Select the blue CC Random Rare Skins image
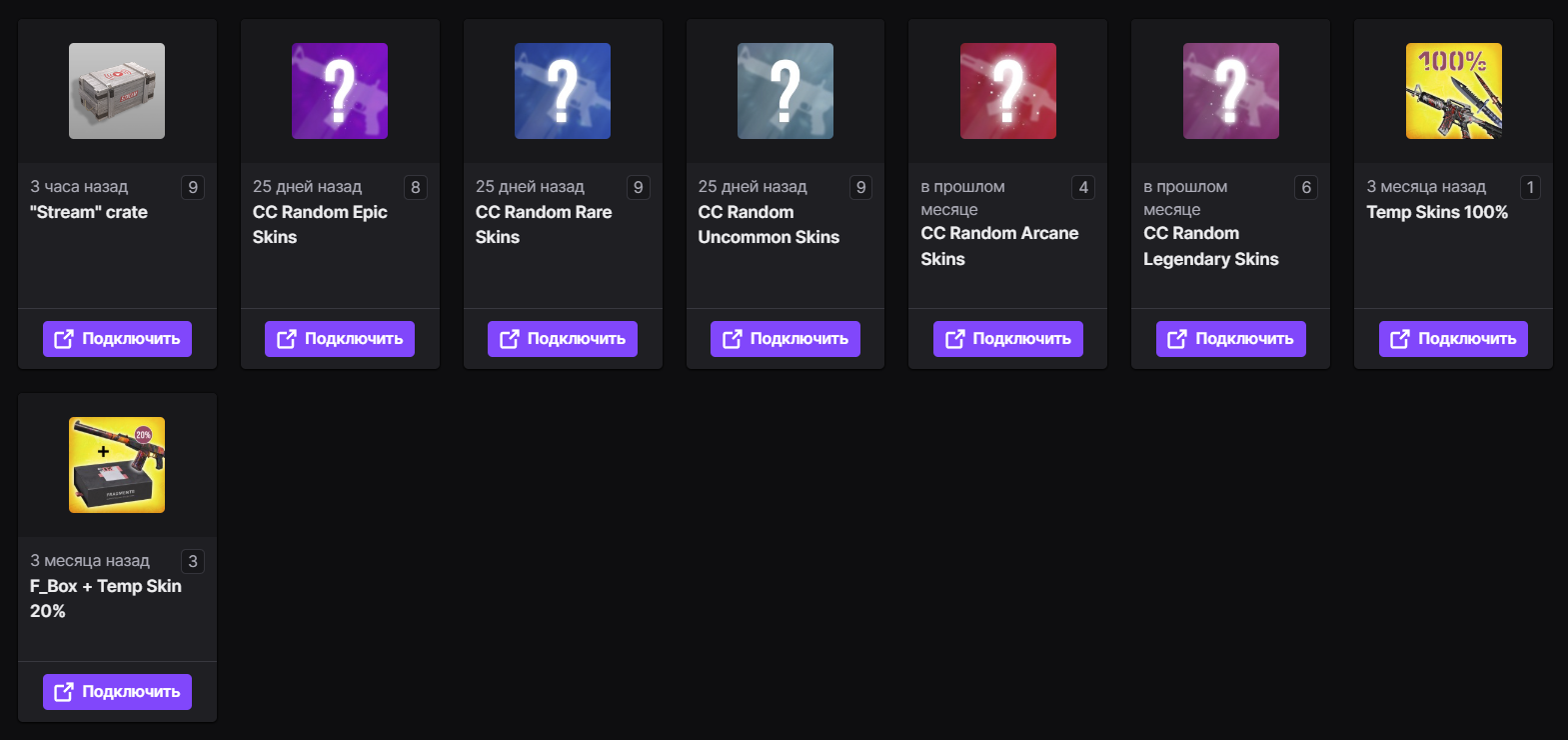1568x740 pixels. [x=563, y=91]
